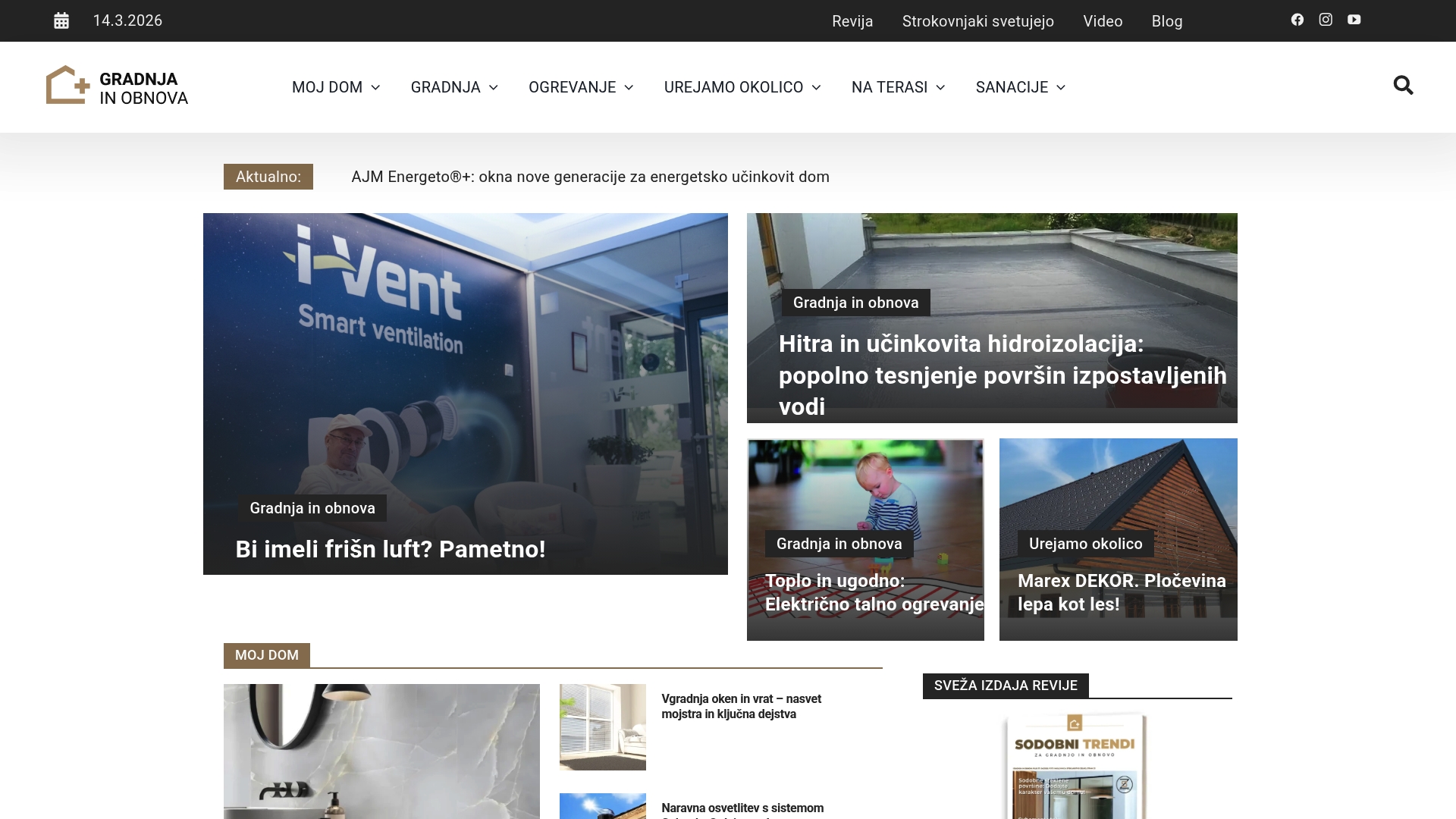Open the Facebook social icon
1456x819 pixels.
pos(1298,20)
